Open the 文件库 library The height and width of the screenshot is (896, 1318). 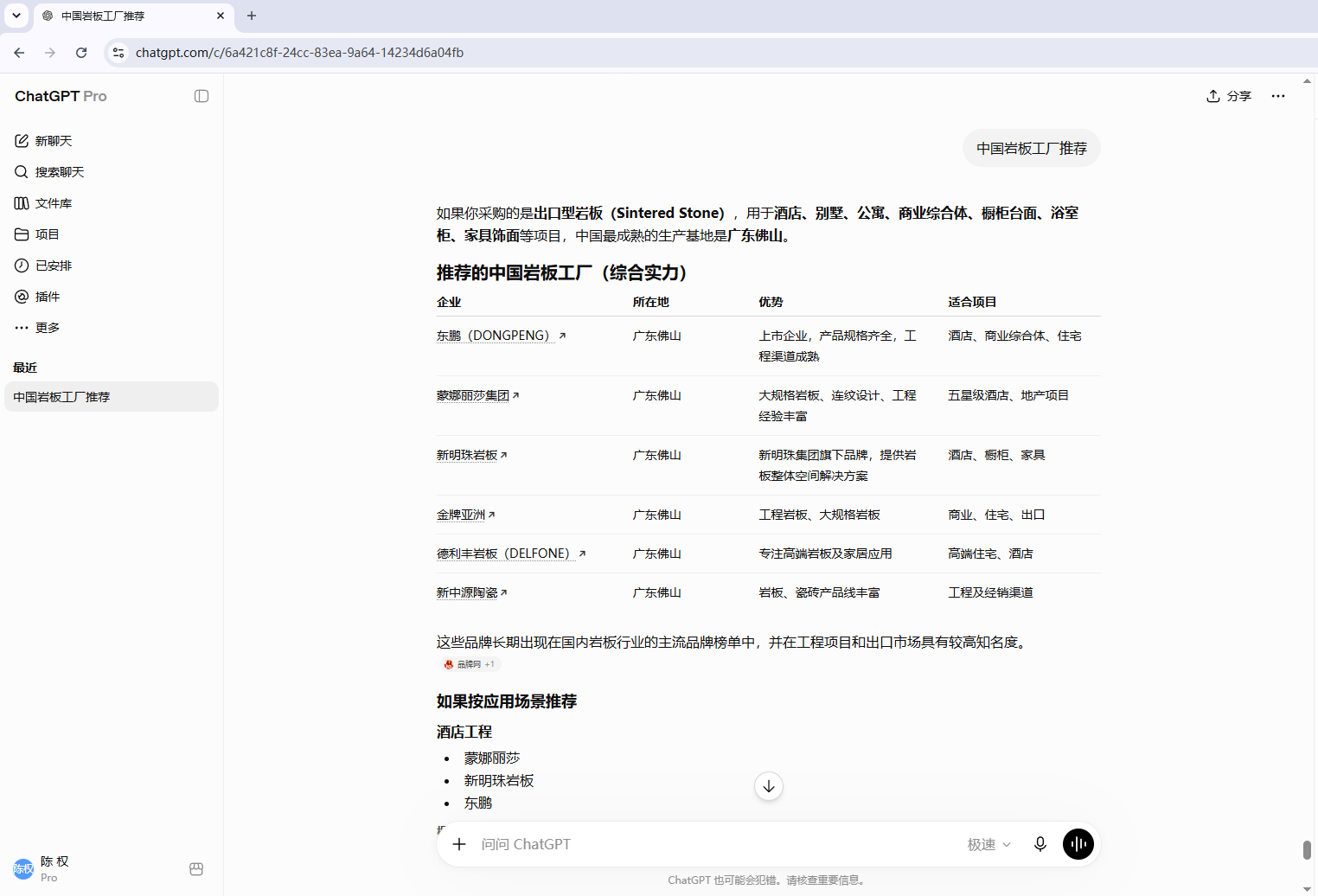coord(112,203)
